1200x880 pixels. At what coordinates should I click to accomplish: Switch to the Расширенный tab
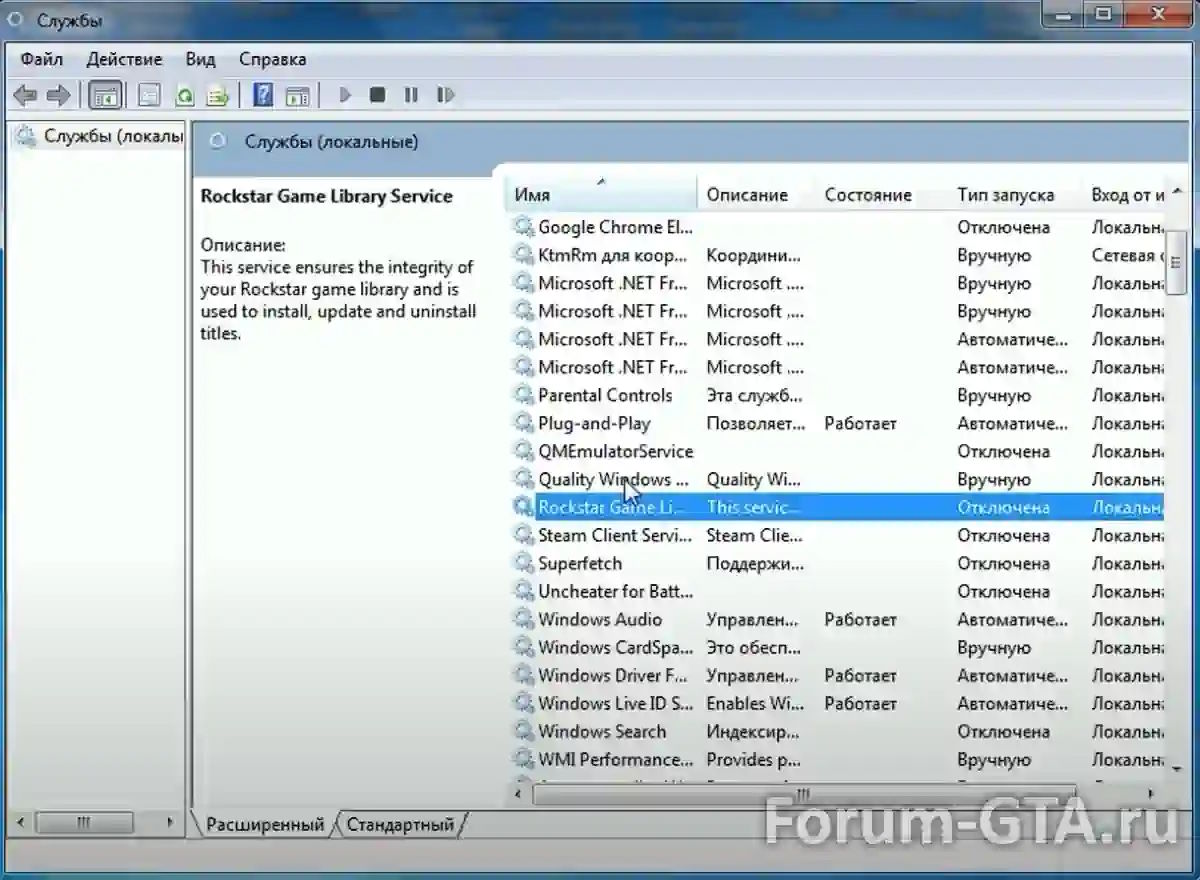[265, 825]
